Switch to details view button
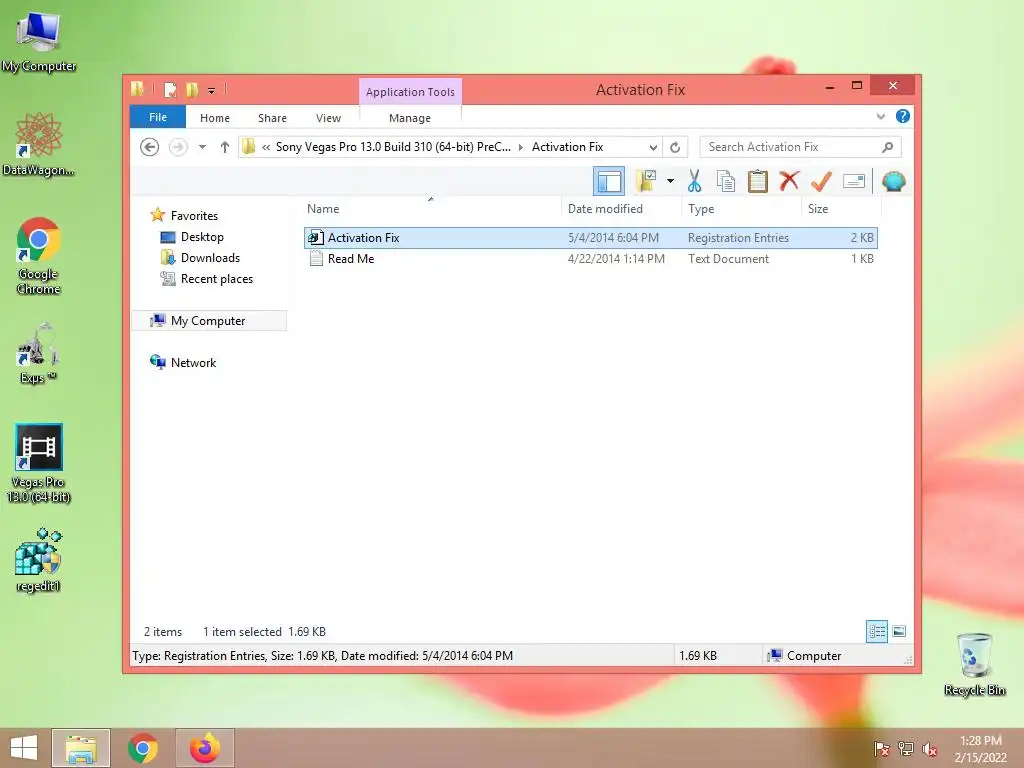The image size is (1024, 768). 876,632
